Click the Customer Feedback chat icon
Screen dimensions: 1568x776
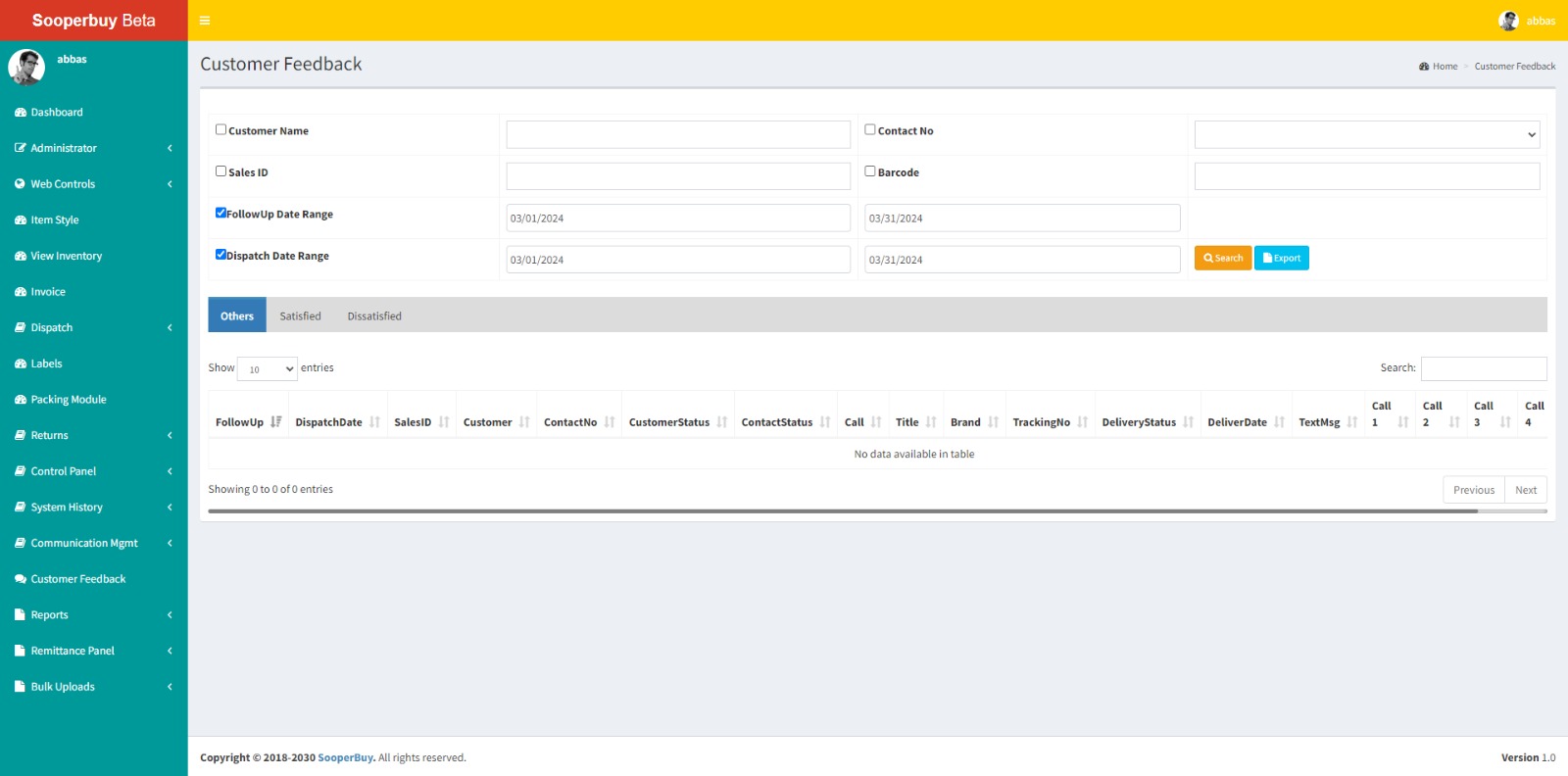click(x=21, y=579)
